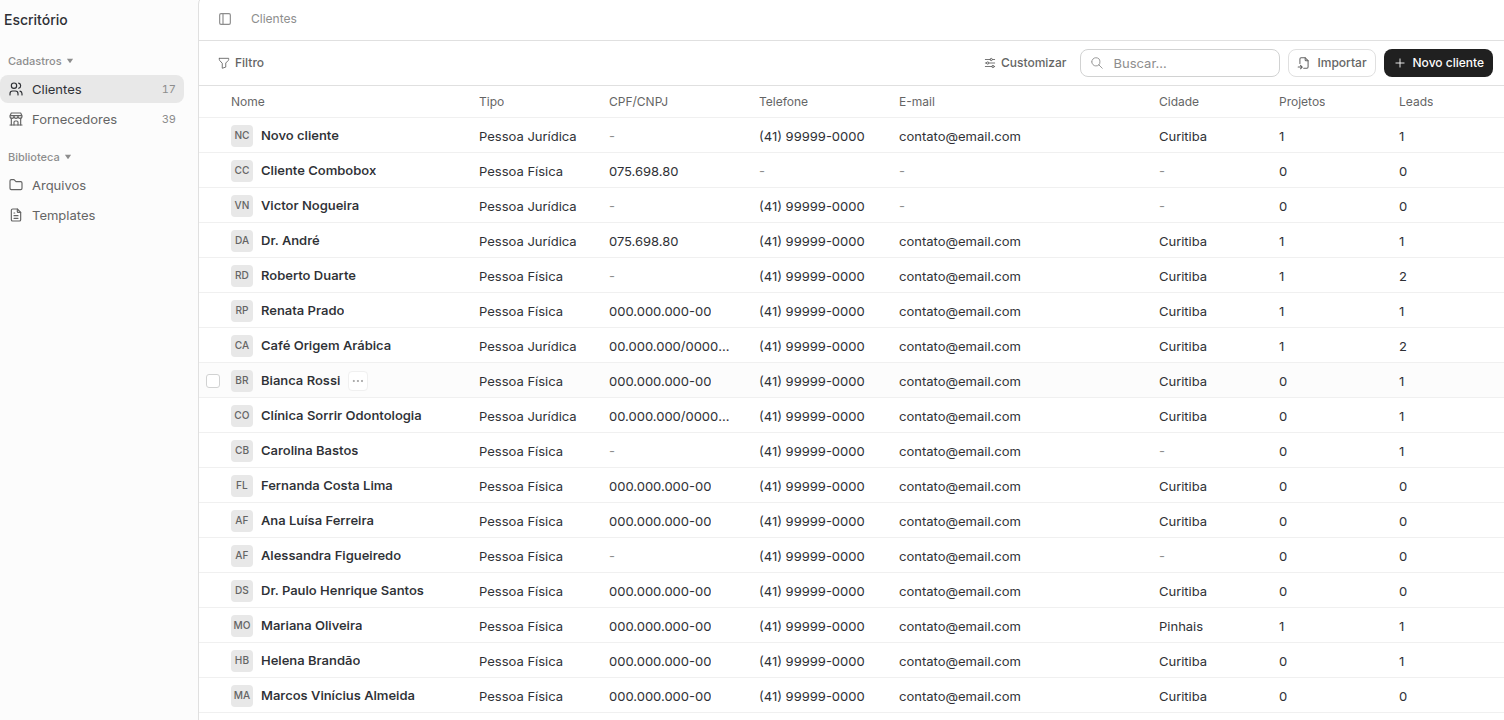
Task: Select the checkbox for Bianca Rossi row
Action: [213, 381]
